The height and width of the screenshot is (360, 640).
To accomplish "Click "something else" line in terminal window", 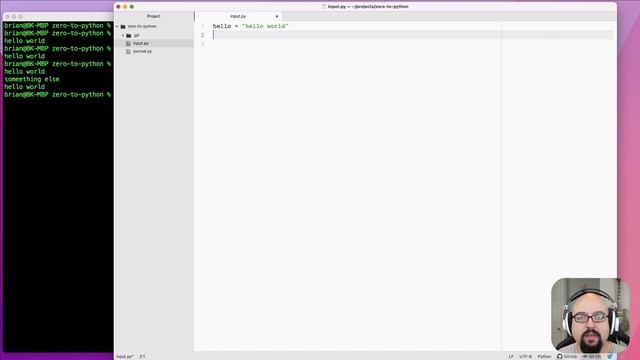I will click(32, 79).
